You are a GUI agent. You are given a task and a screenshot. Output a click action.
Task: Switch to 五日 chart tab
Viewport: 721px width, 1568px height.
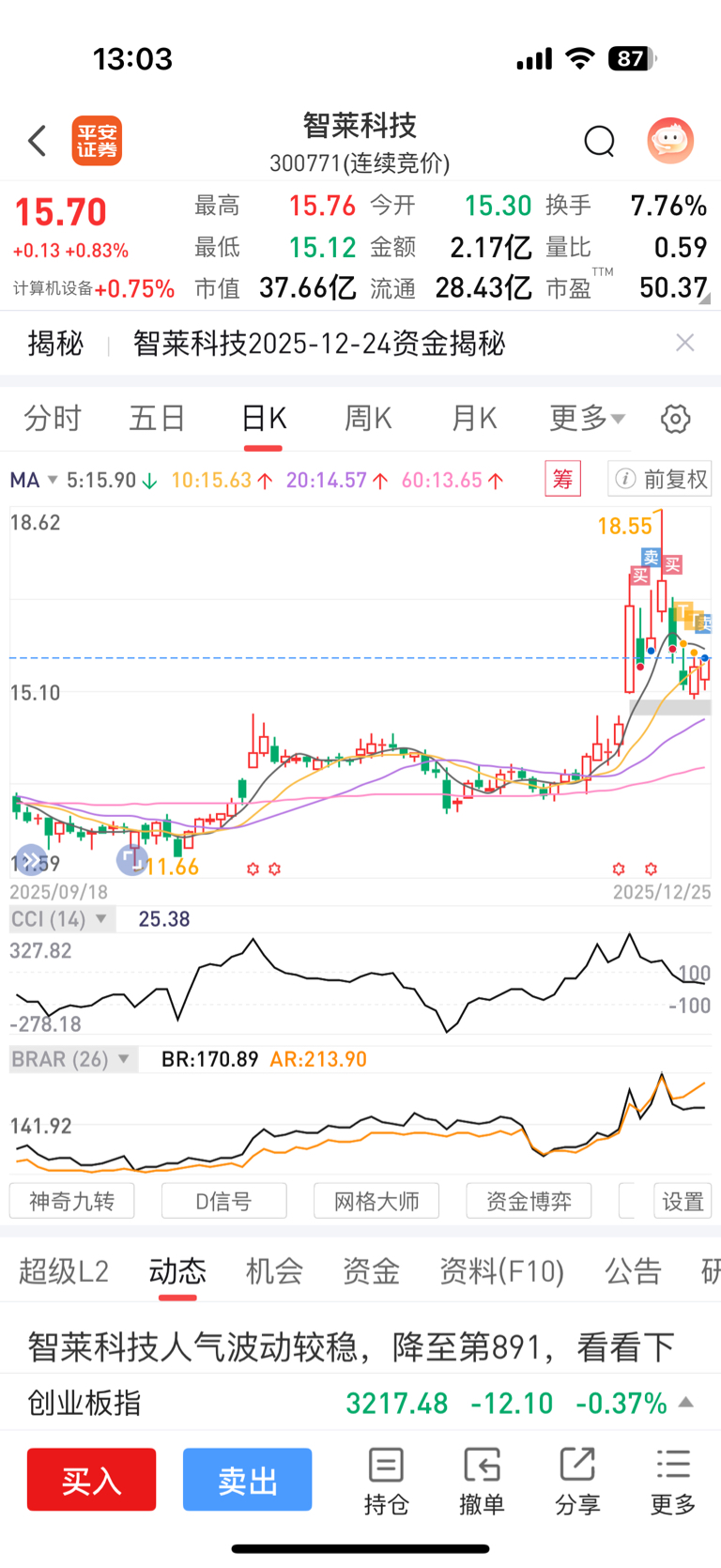tap(157, 418)
